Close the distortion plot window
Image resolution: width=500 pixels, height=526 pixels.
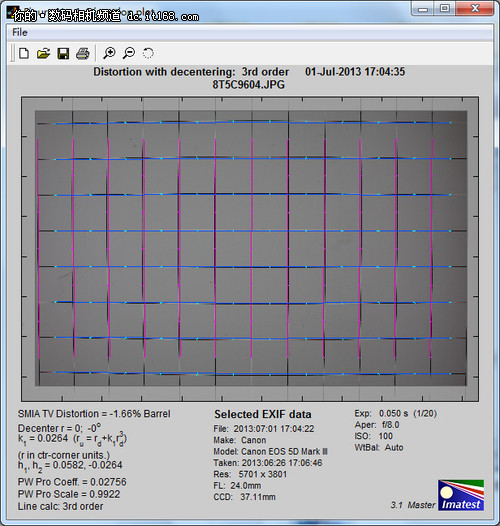(475, 8)
